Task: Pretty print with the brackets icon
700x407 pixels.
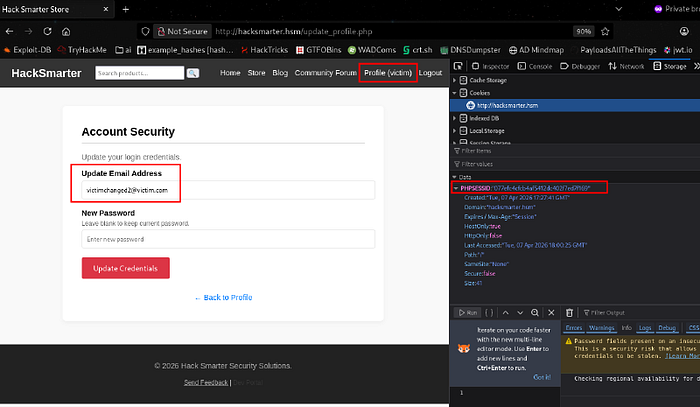Action: click(489, 312)
